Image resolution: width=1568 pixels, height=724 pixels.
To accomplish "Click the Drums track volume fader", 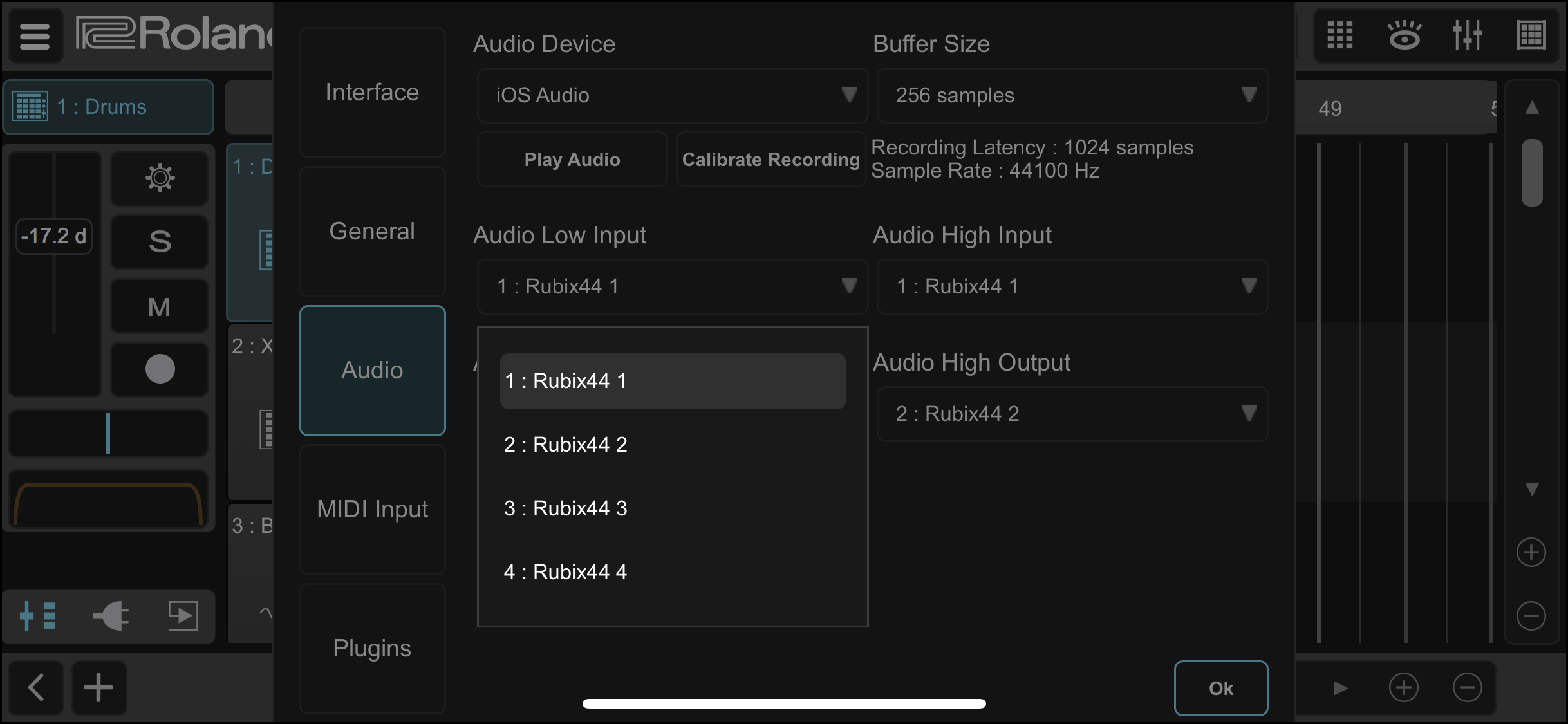I will 55,274.
